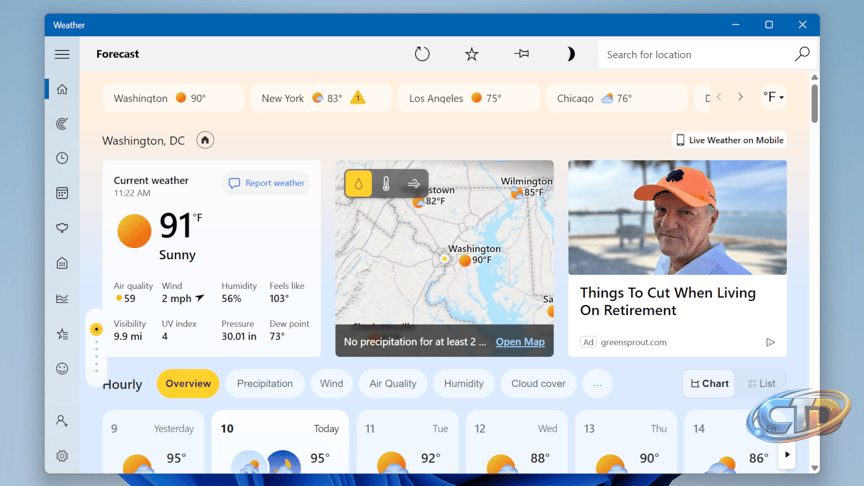
Task: Select the Wind hourly tab
Action: pos(331,384)
